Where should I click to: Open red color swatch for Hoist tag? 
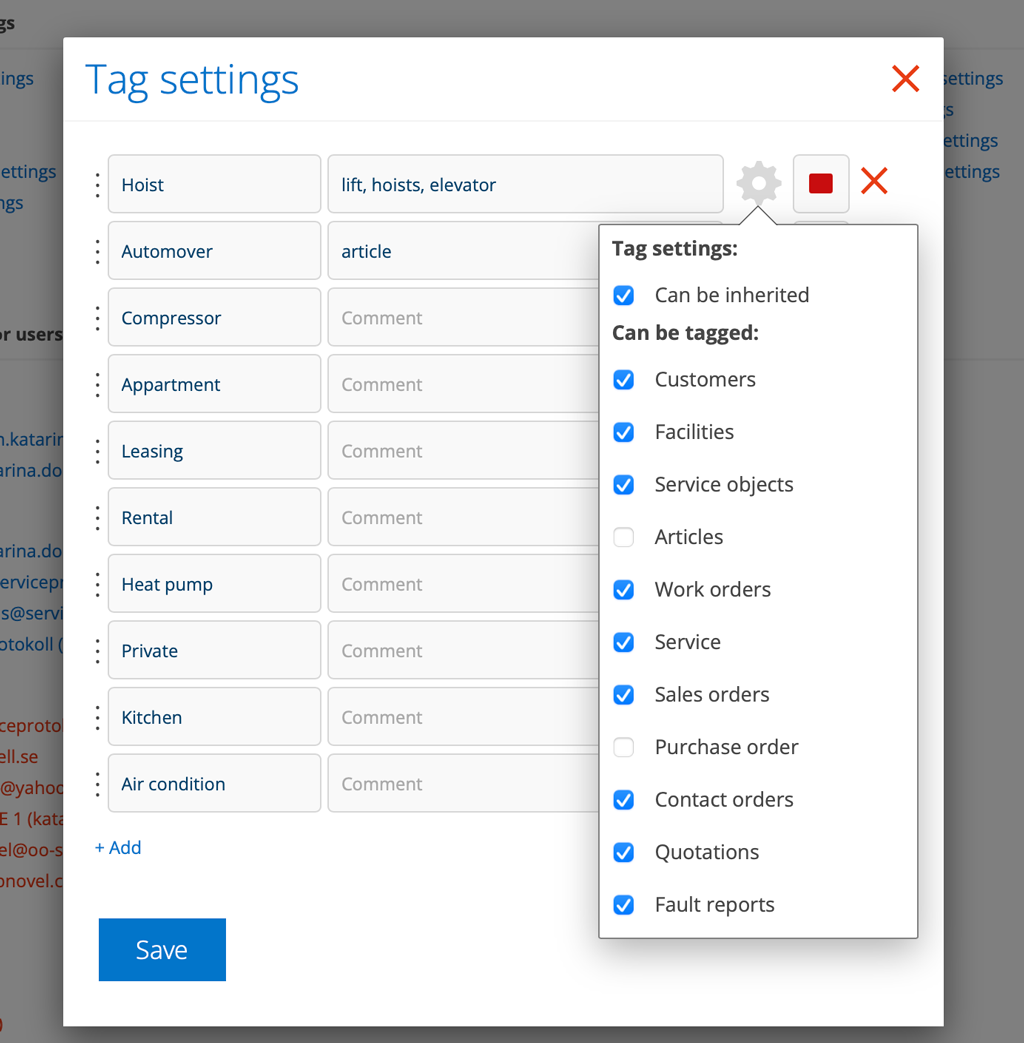coord(821,184)
